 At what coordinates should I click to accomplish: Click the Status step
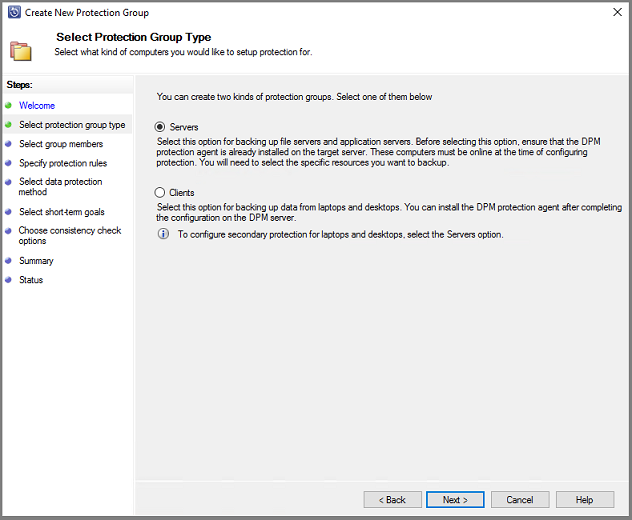coord(31,280)
